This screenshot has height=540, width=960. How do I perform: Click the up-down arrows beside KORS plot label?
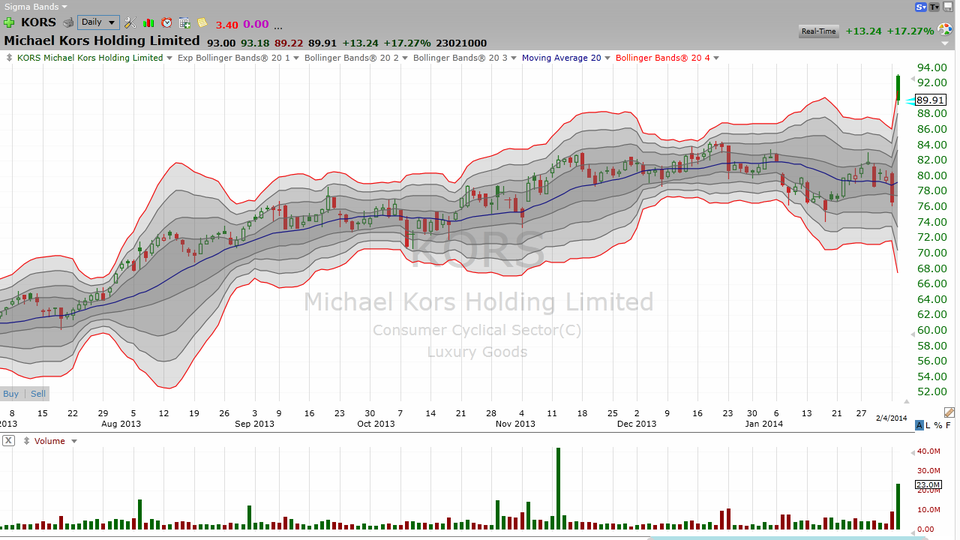[9, 58]
